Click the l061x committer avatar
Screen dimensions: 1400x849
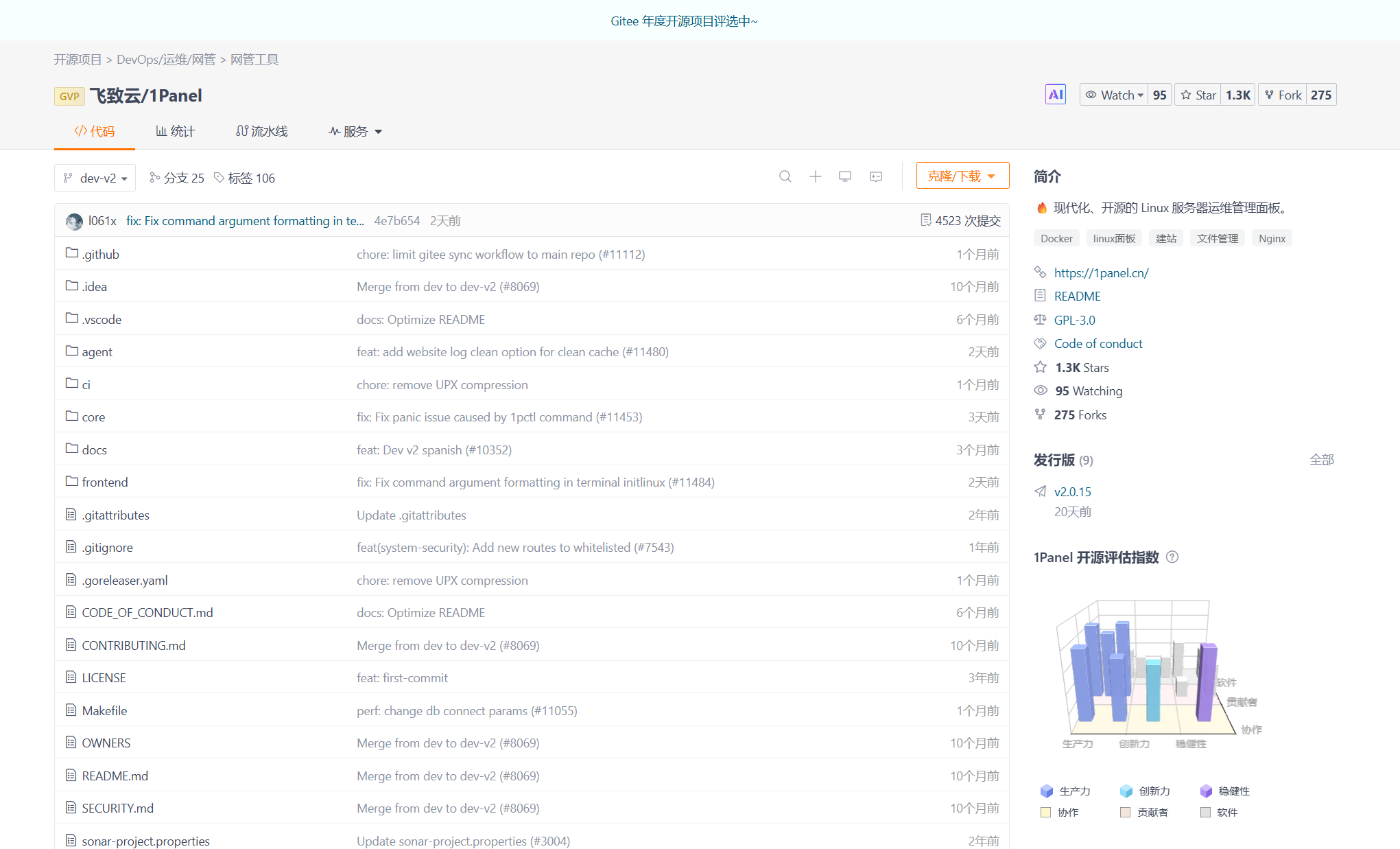pos(74,221)
